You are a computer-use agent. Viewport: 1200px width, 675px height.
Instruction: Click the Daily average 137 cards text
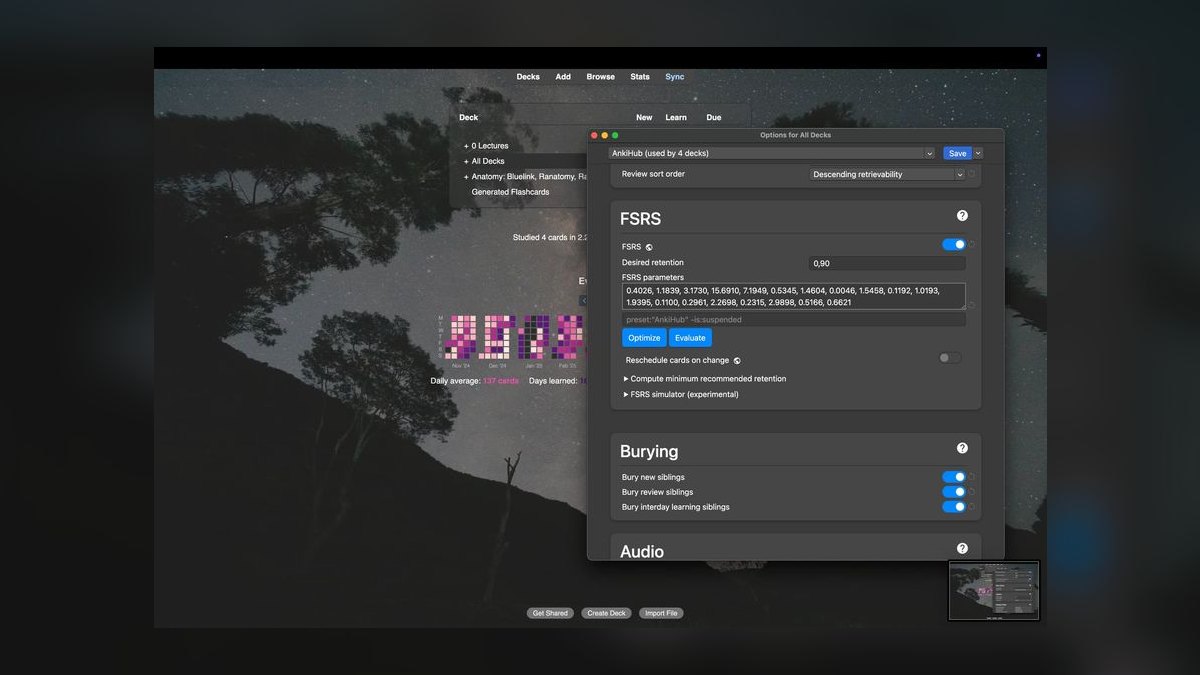(x=475, y=381)
